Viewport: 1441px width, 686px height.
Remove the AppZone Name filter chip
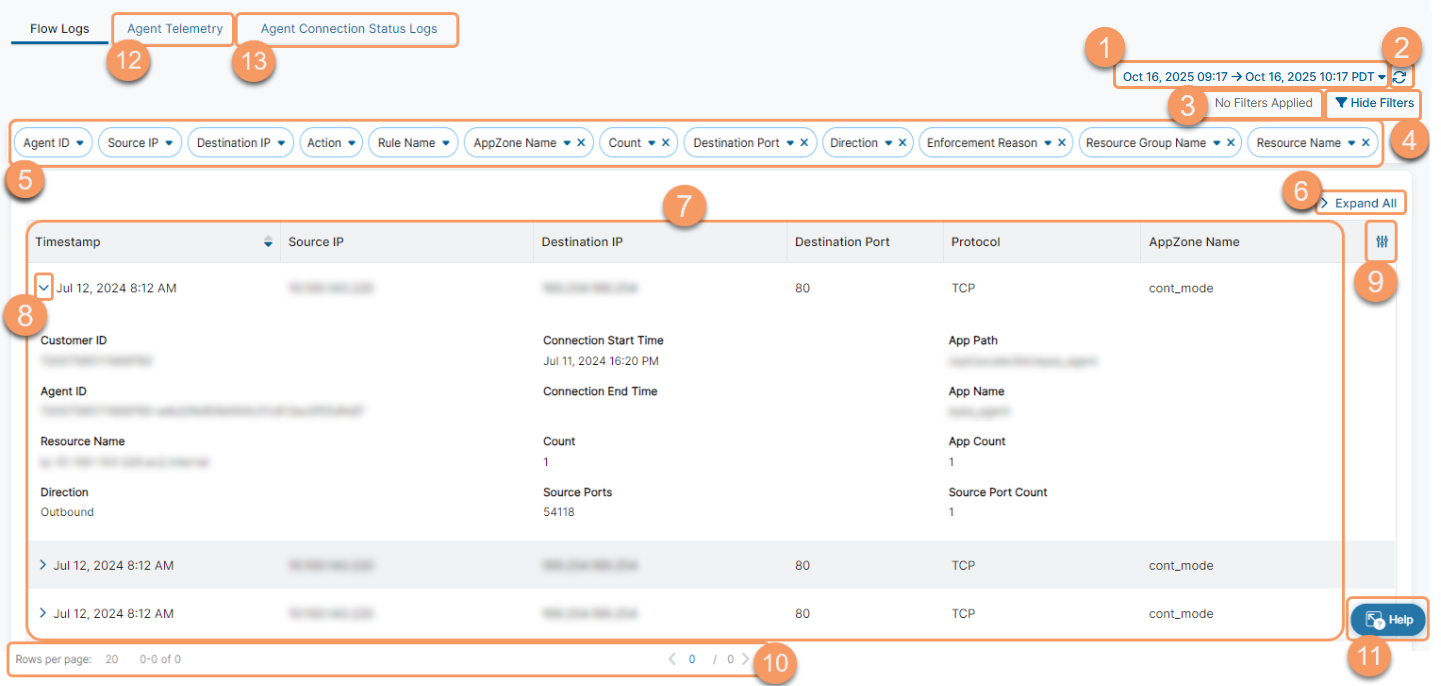581,143
